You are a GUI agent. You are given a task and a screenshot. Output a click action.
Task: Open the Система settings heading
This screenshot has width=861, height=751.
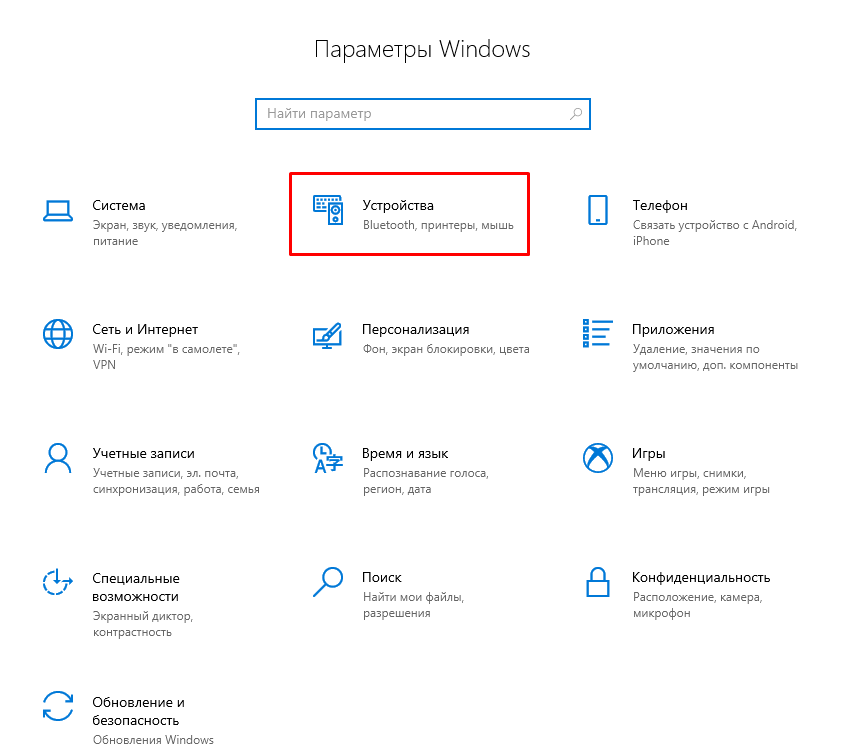pyautogui.click(x=119, y=205)
